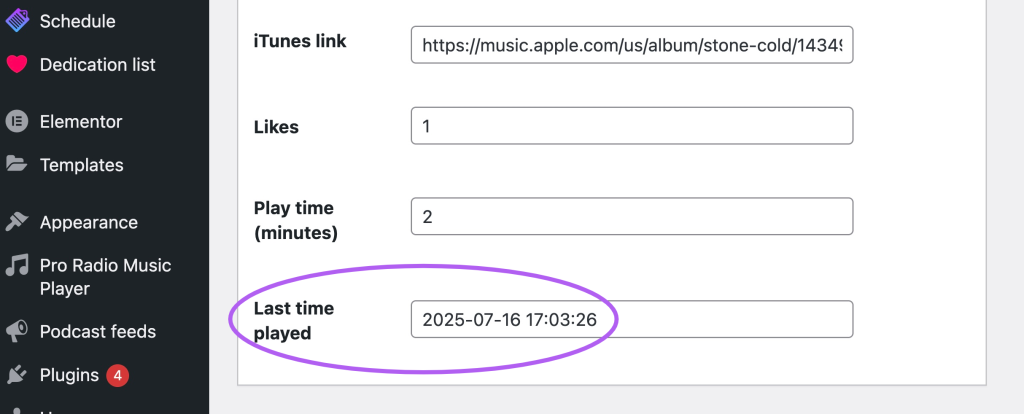Click the pink heart Dedication icon
Image resolution: width=1024 pixels, height=414 pixels.
(17, 65)
